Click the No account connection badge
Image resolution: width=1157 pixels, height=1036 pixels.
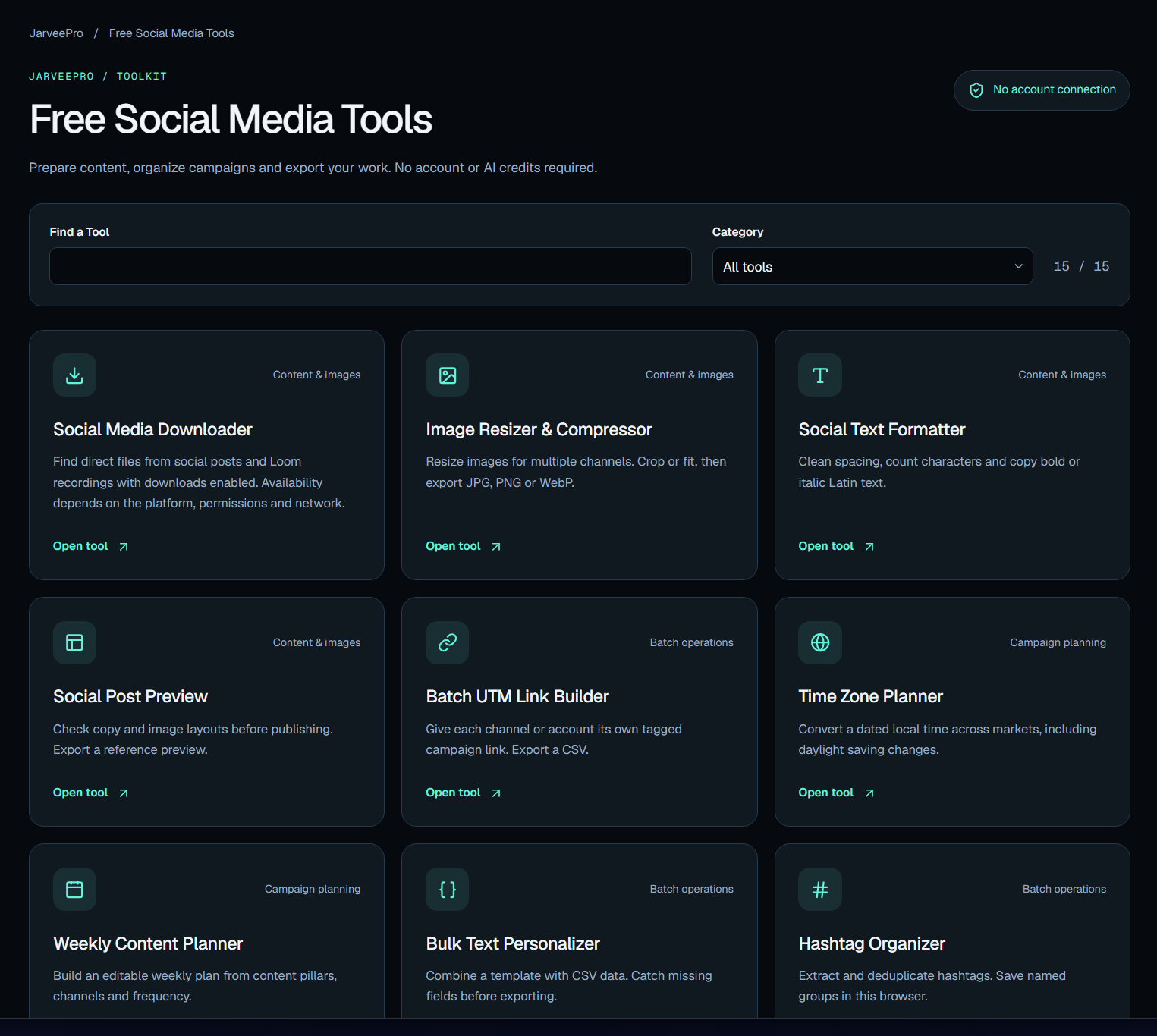(x=1042, y=90)
